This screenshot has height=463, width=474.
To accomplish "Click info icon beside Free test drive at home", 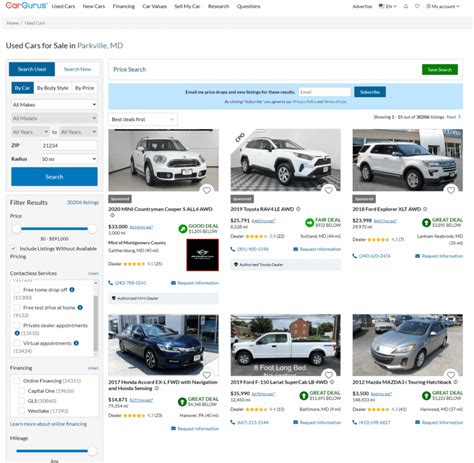I will click(x=80, y=308).
